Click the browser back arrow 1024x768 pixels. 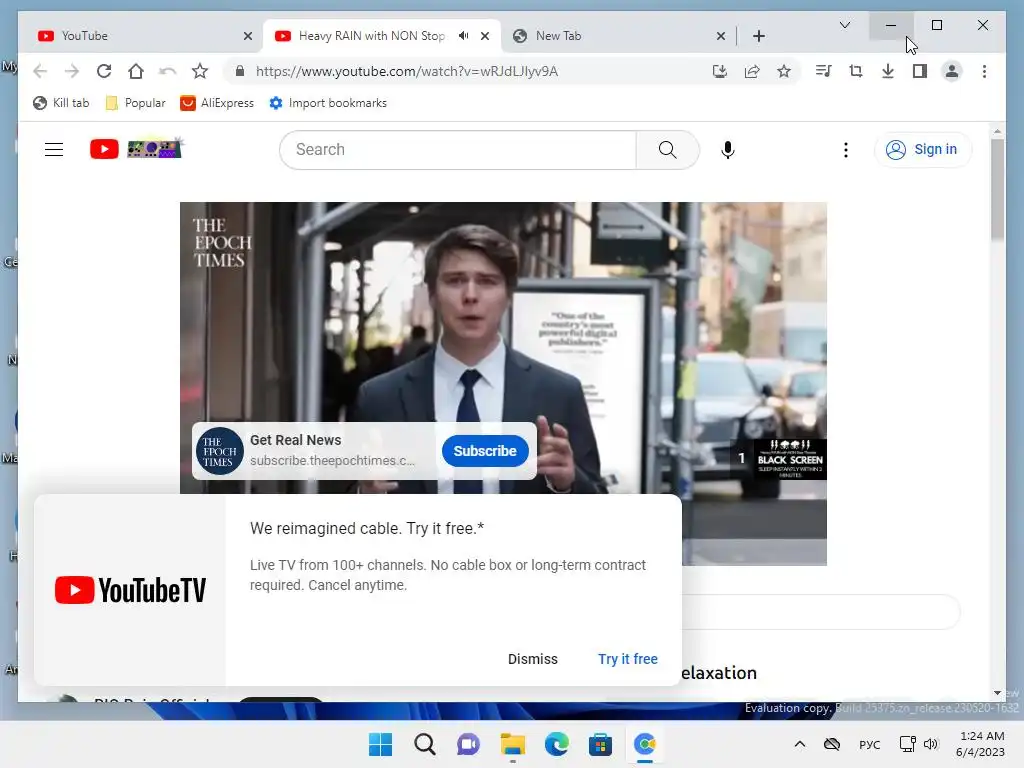(40, 71)
